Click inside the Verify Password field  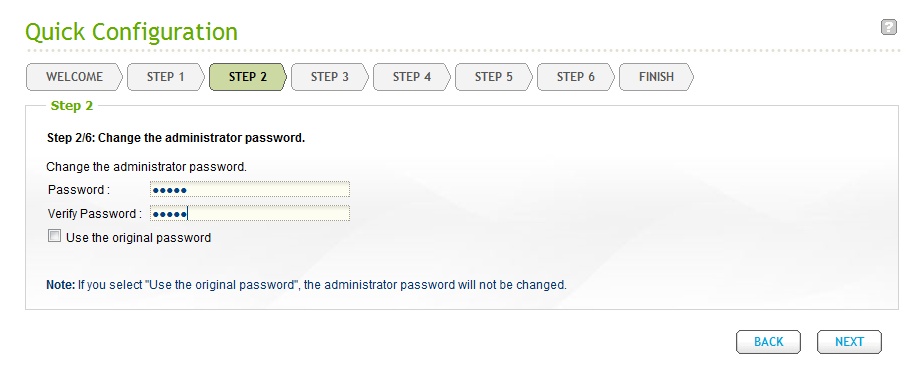[249, 213]
